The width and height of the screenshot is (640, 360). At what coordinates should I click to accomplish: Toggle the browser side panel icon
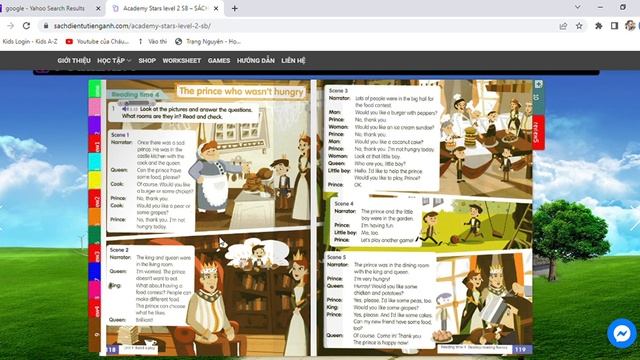[614, 26]
